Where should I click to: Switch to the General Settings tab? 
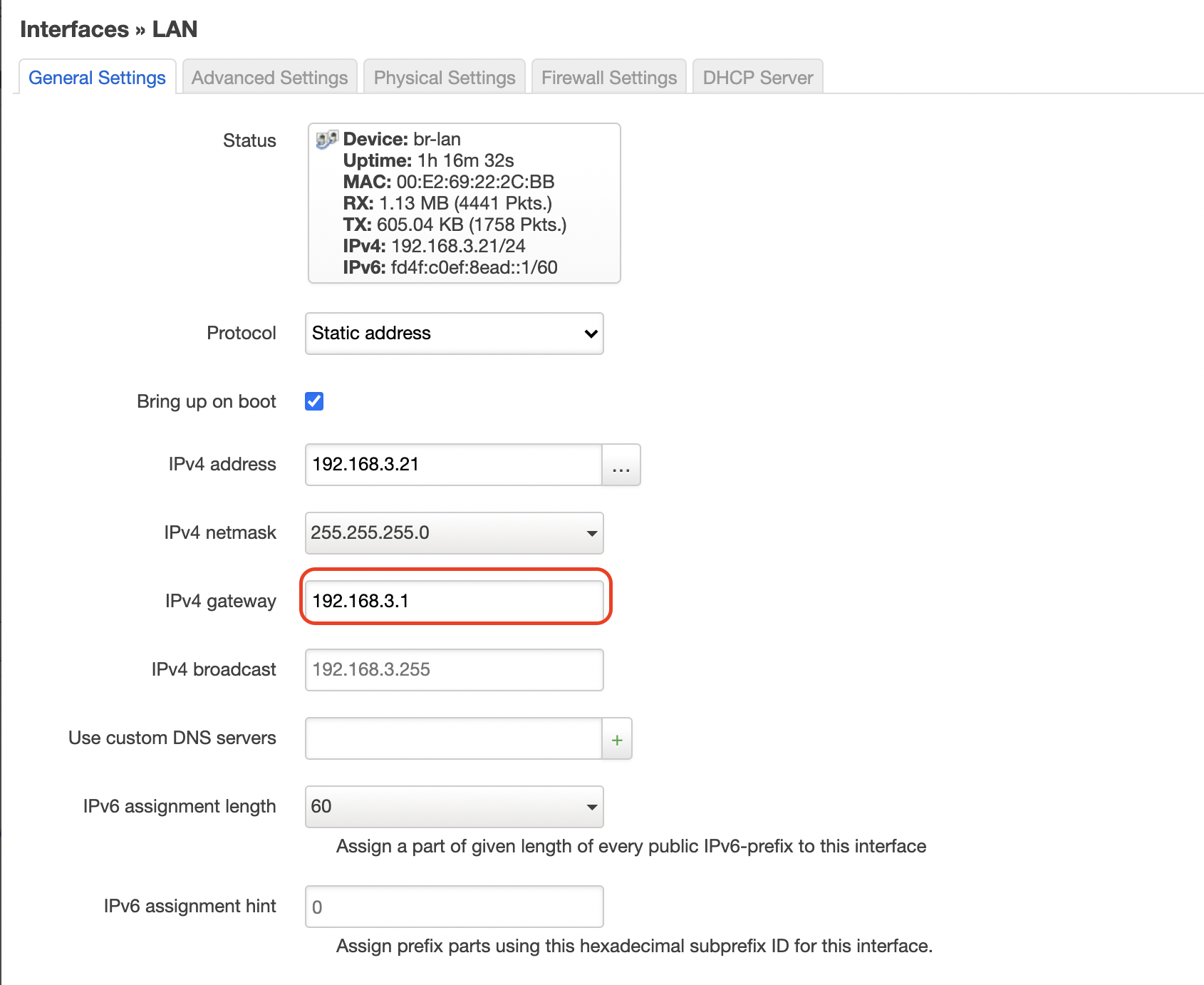click(x=97, y=77)
